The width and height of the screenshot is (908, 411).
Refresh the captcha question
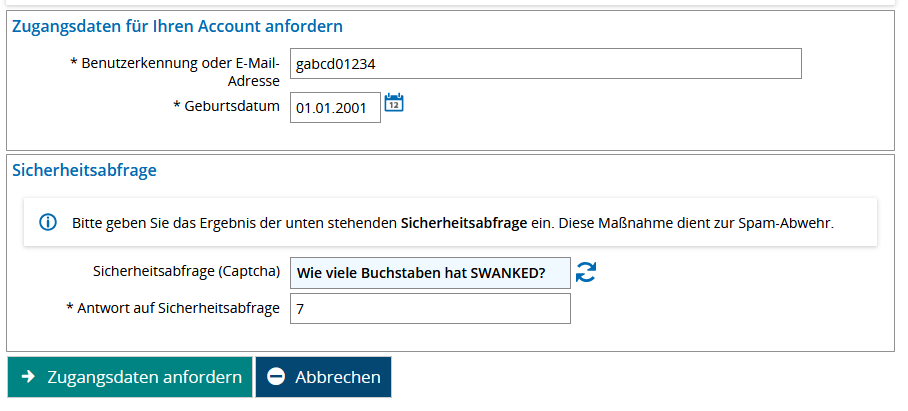586,272
